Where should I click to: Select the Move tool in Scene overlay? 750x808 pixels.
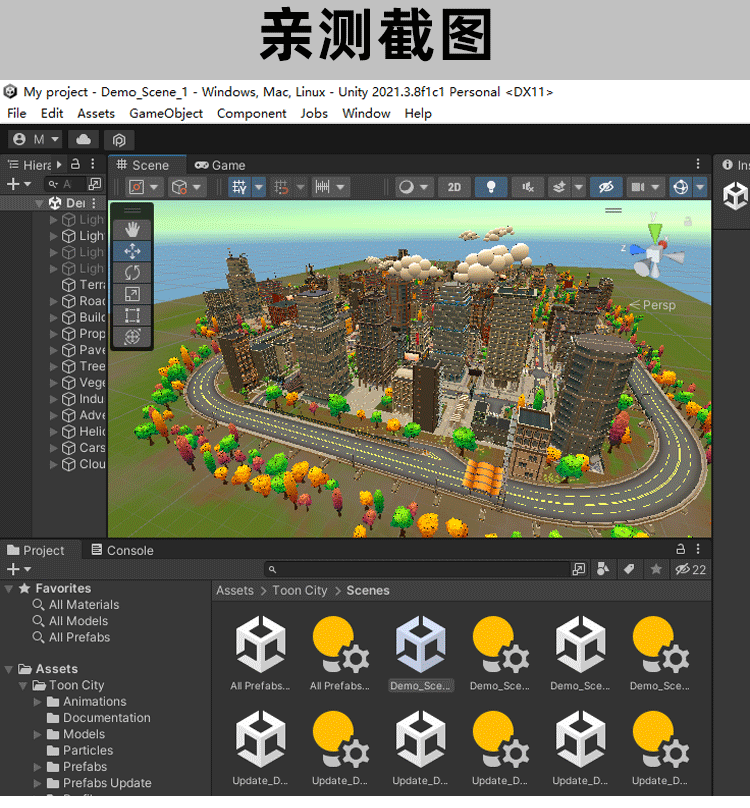[132, 251]
